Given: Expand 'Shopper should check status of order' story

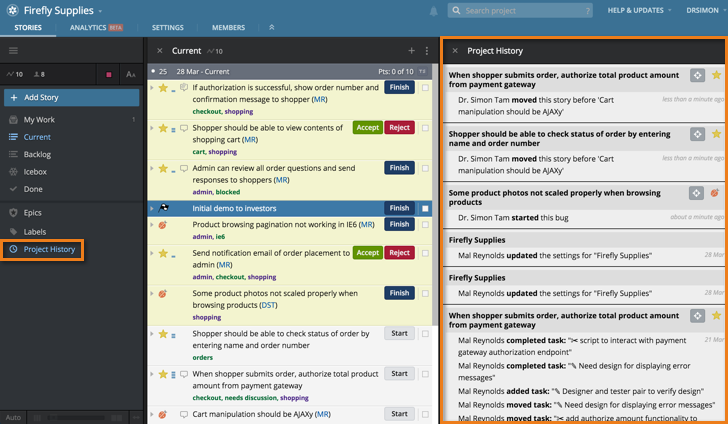Looking at the screenshot, I should coord(152,333).
